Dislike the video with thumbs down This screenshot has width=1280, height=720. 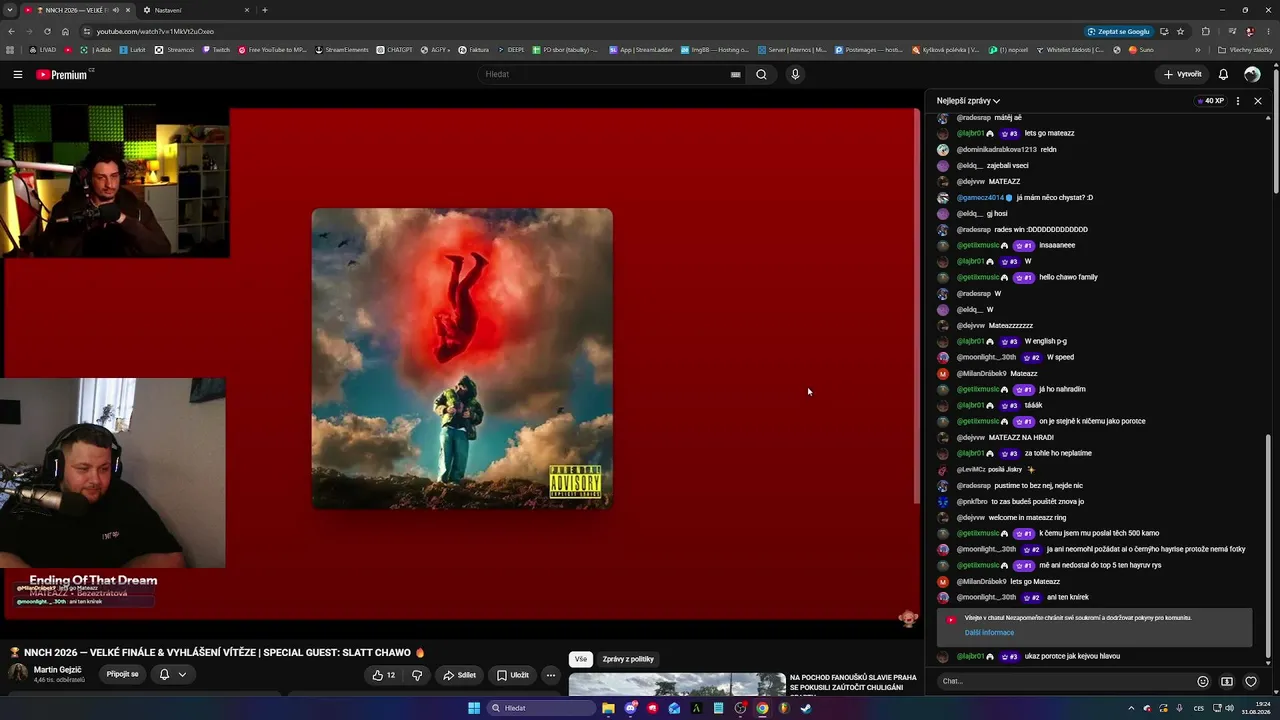[417, 675]
